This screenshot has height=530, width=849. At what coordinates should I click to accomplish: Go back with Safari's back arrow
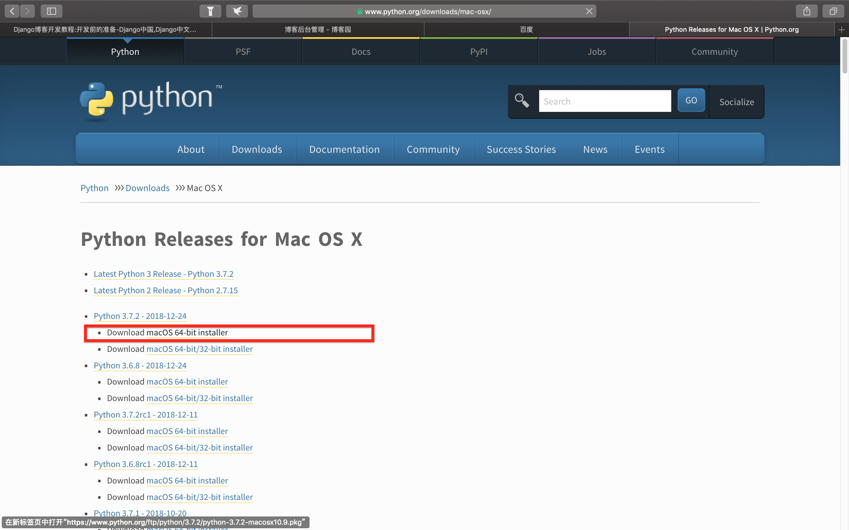click(12, 11)
